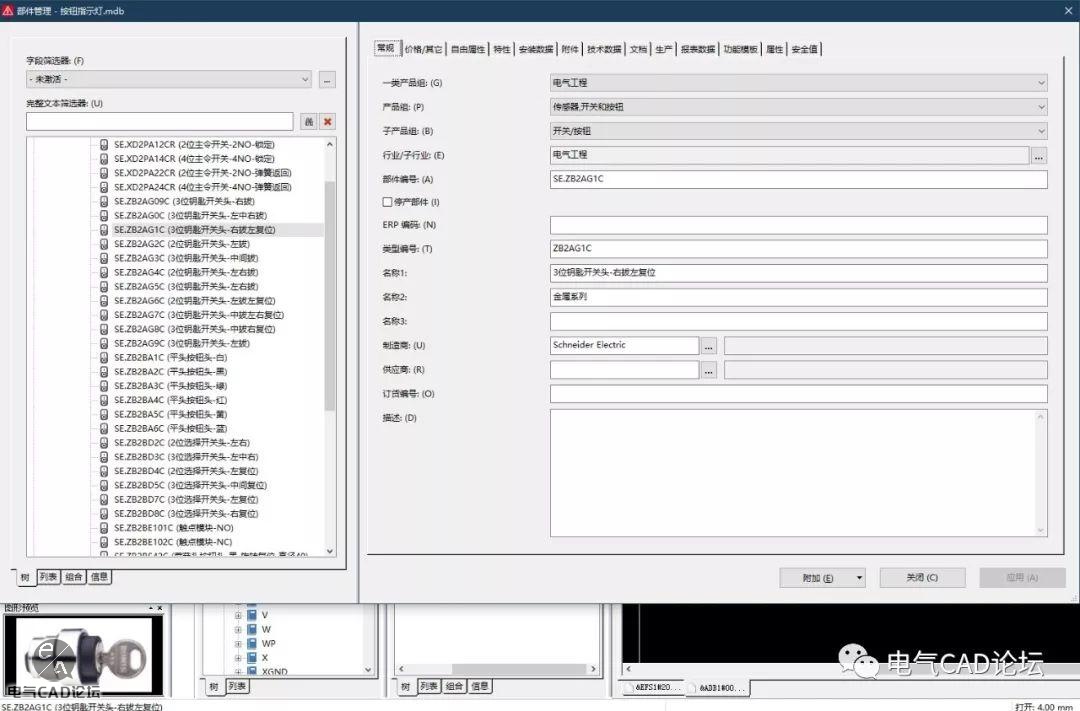The image size is (1080, 711).
Task: Click the browse button next to 行业/子行业 field
Action: coord(1039,156)
